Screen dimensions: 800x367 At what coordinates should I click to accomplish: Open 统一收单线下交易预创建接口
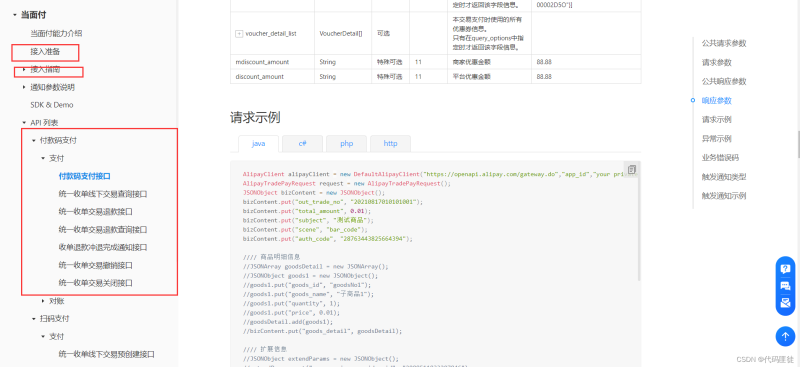coord(107,354)
